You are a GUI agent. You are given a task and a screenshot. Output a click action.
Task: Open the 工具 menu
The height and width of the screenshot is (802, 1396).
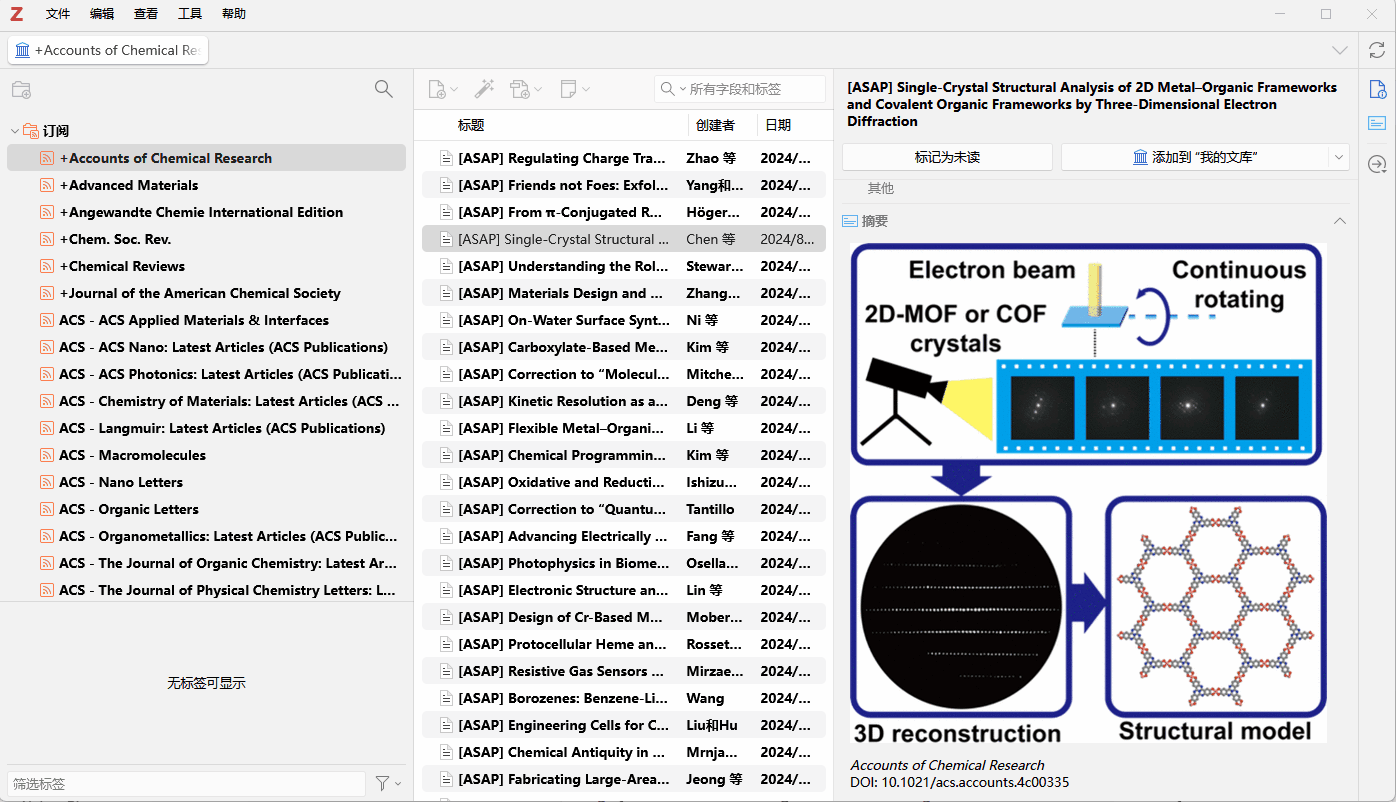coord(190,14)
